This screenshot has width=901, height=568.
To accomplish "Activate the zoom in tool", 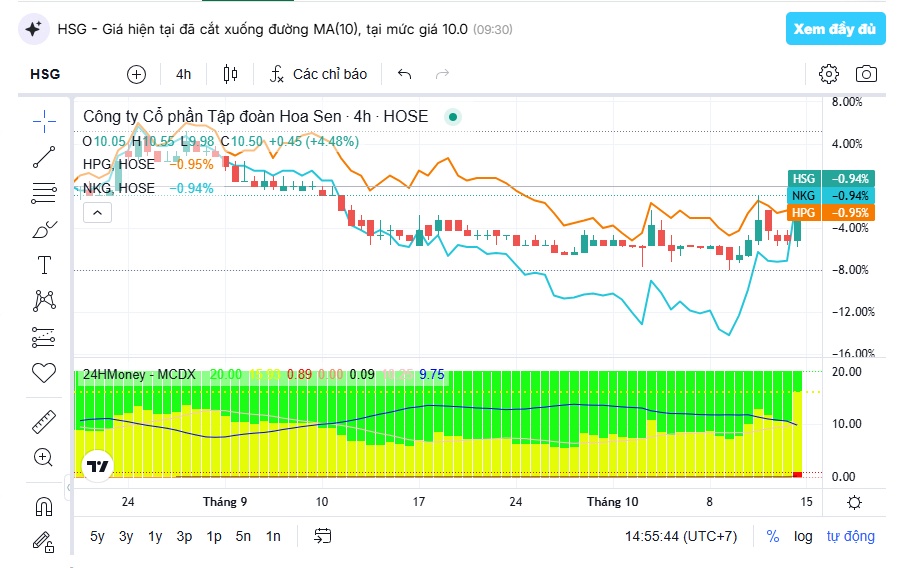I will (44, 458).
